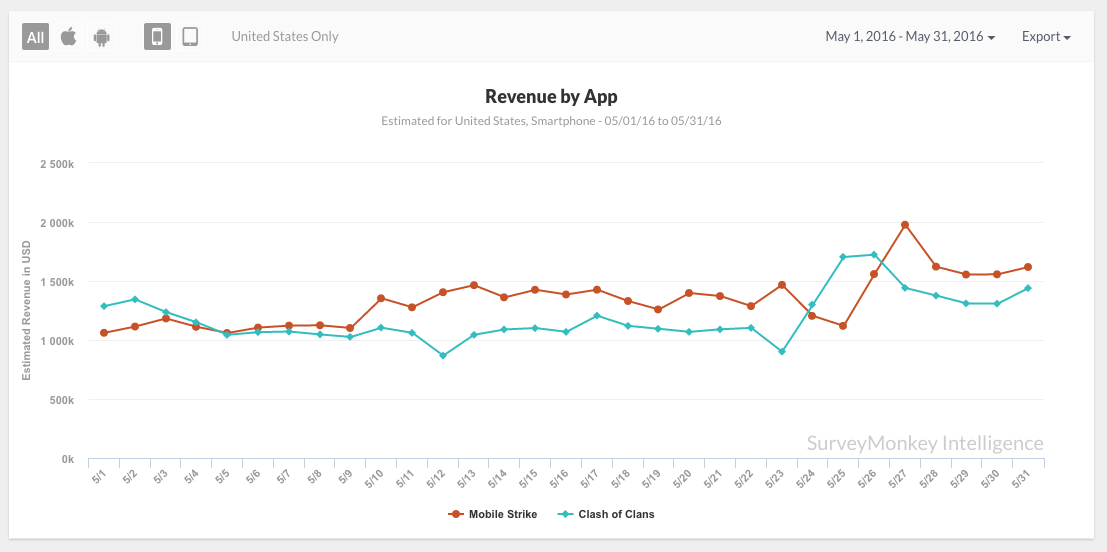This screenshot has width=1107, height=552.
Task: Click Clash of Clans point on 5/23
Action: coord(782,352)
